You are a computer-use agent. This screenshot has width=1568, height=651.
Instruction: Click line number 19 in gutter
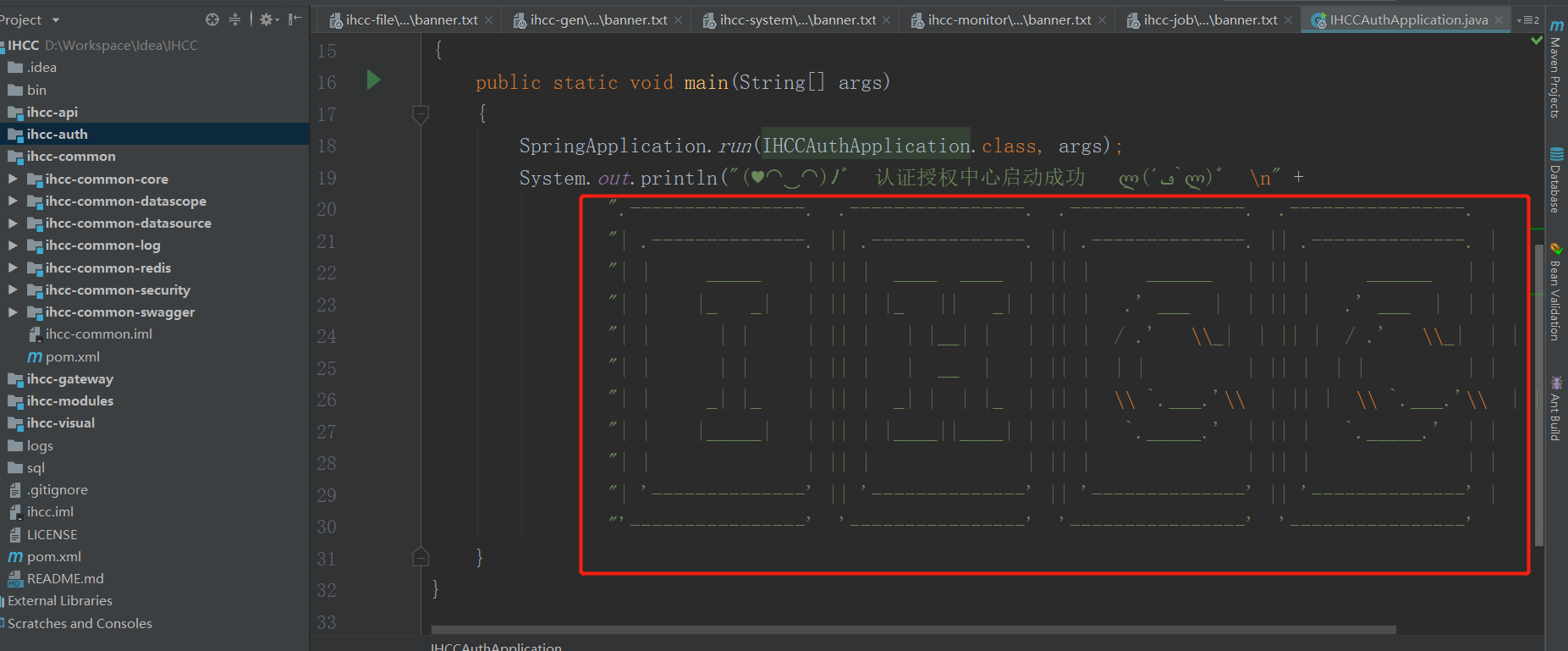327,178
